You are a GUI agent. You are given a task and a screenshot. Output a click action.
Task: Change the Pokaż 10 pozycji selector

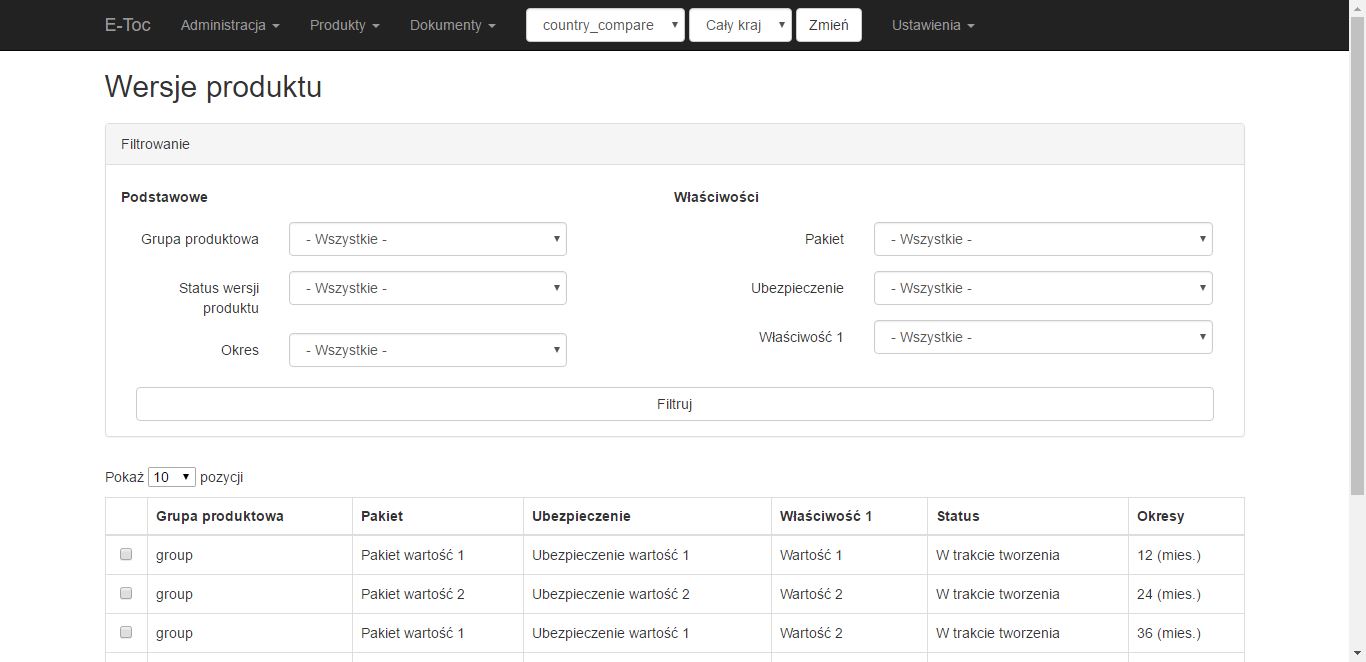pos(172,477)
